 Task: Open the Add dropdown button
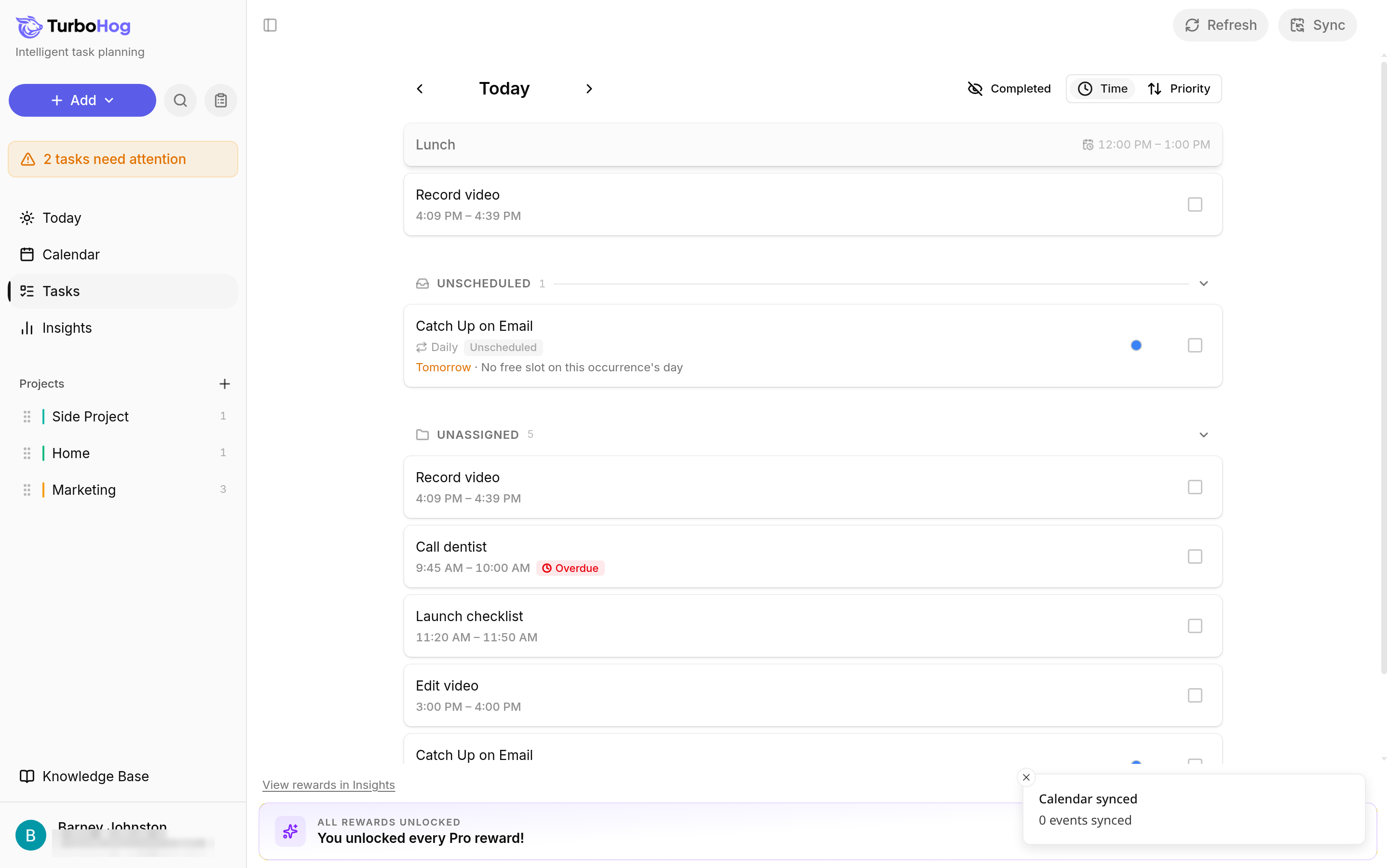[82, 100]
